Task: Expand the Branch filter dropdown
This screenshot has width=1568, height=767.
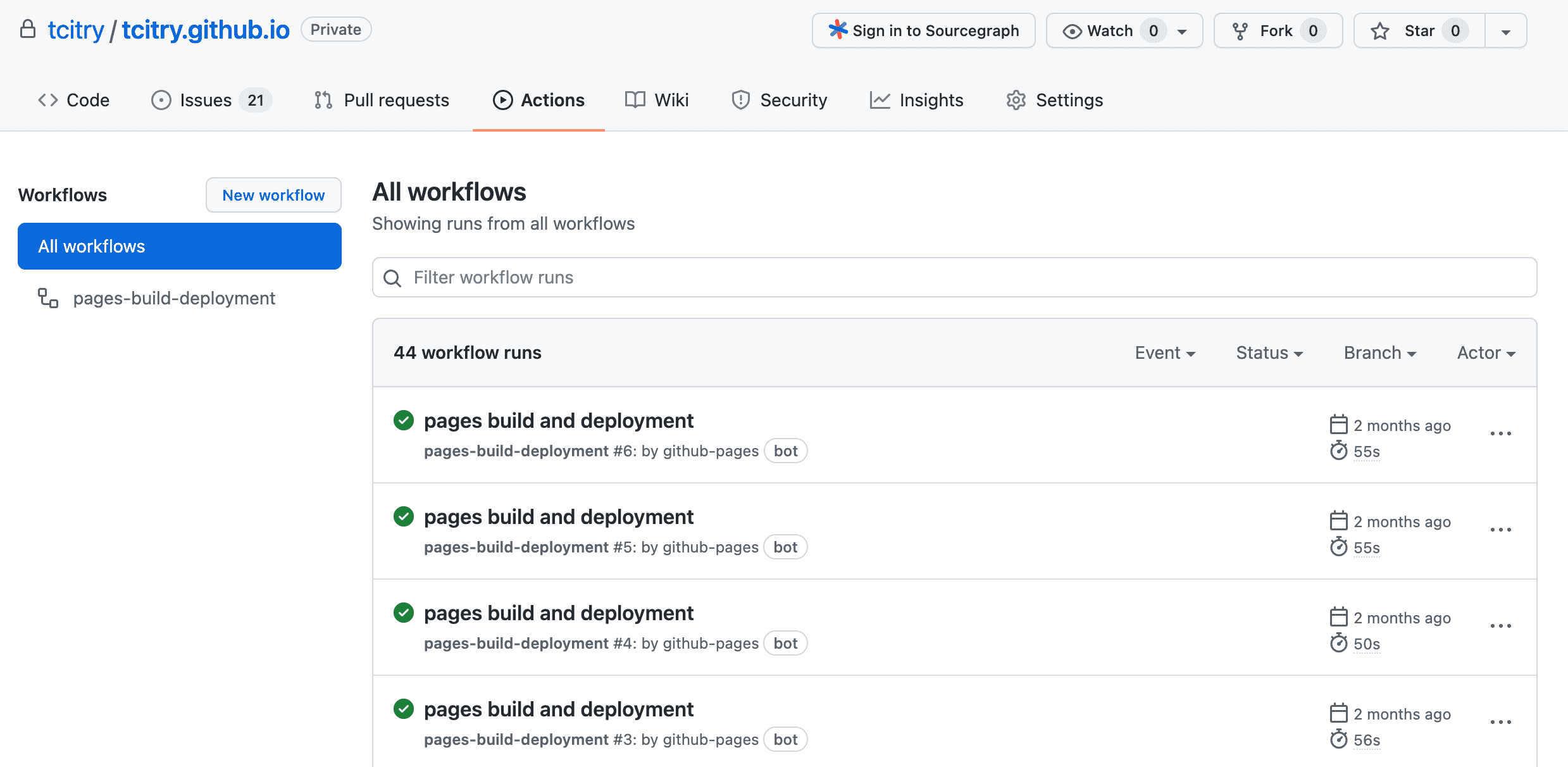Action: [x=1379, y=352]
